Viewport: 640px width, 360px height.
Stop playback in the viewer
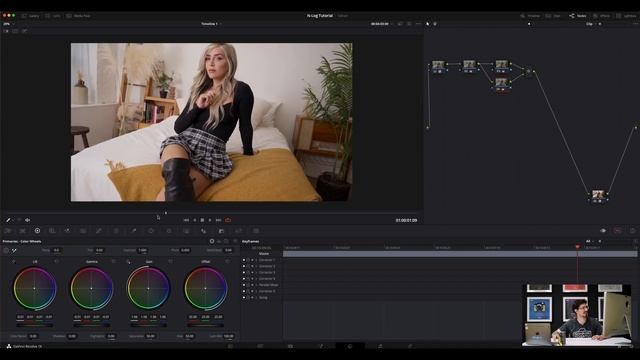202,220
